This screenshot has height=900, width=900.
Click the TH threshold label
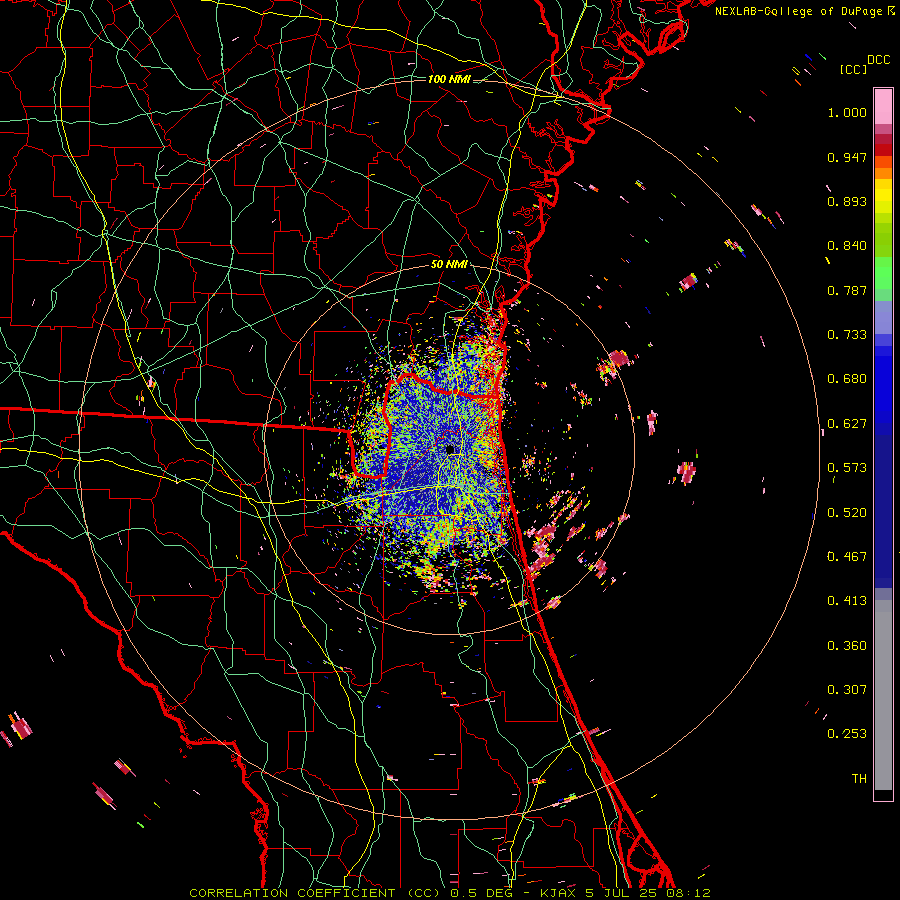click(859, 779)
